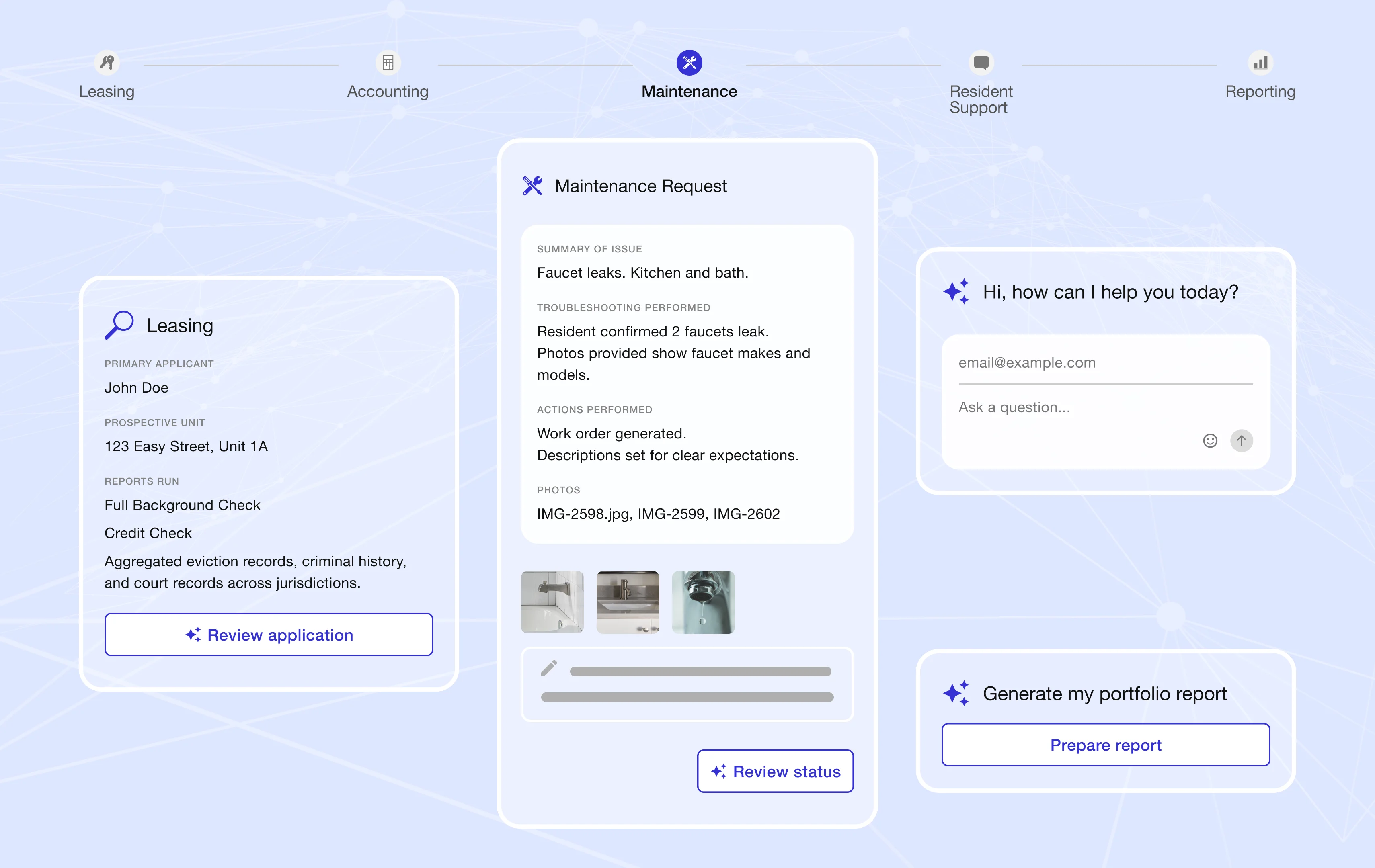Open the bathroom sink photo thumbnail
1375x868 pixels.
(x=628, y=602)
